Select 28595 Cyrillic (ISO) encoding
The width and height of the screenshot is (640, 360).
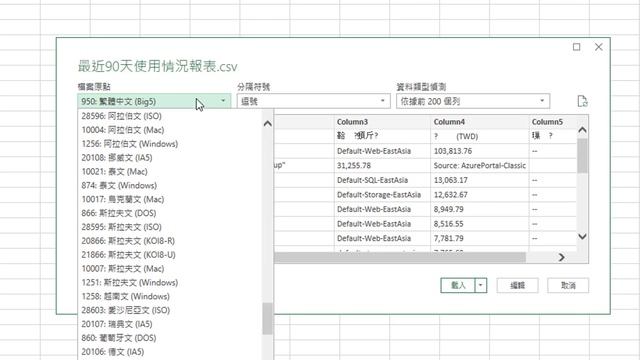click(169, 227)
